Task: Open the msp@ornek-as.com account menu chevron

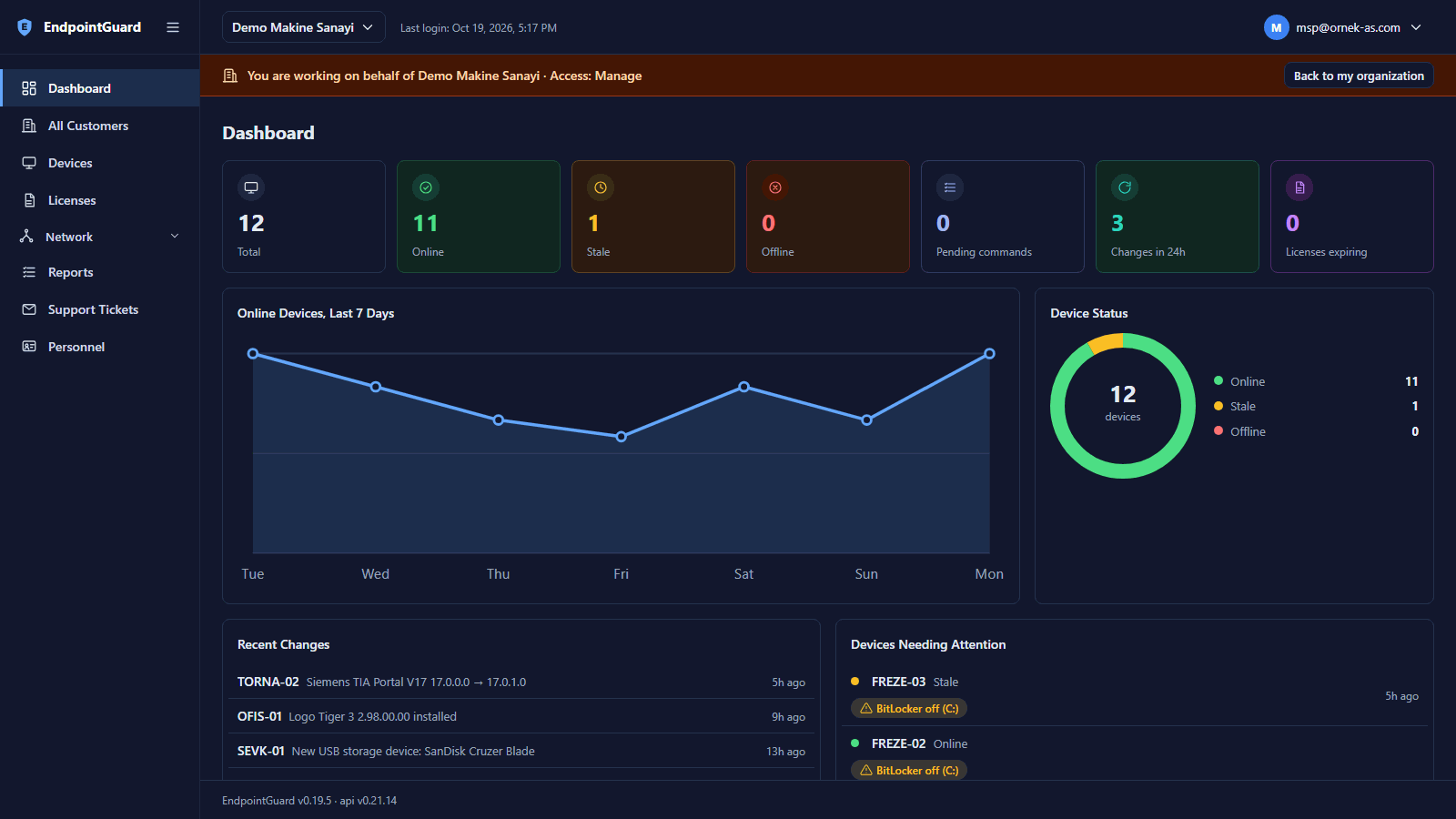Action: tap(1416, 27)
